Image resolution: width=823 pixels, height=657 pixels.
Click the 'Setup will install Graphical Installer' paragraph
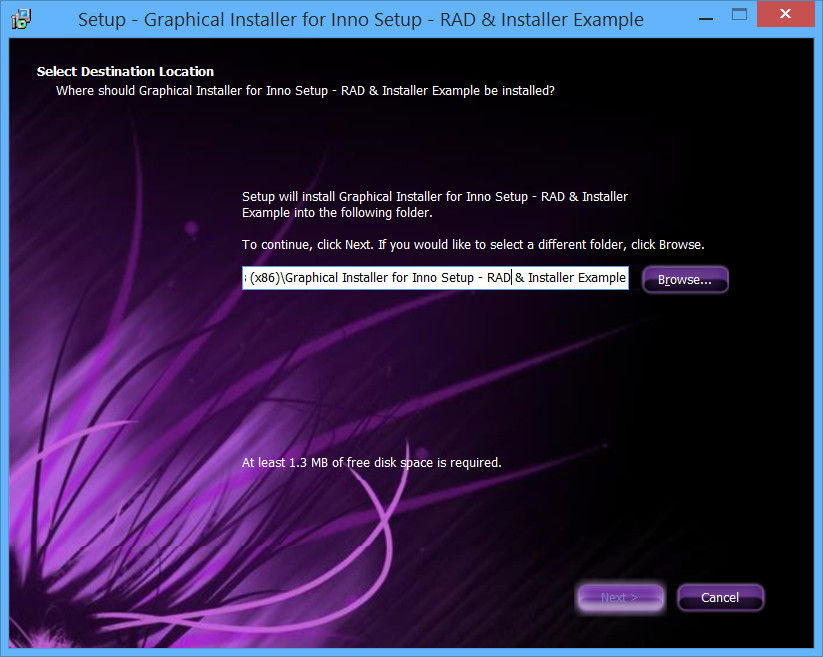point(435,204)
